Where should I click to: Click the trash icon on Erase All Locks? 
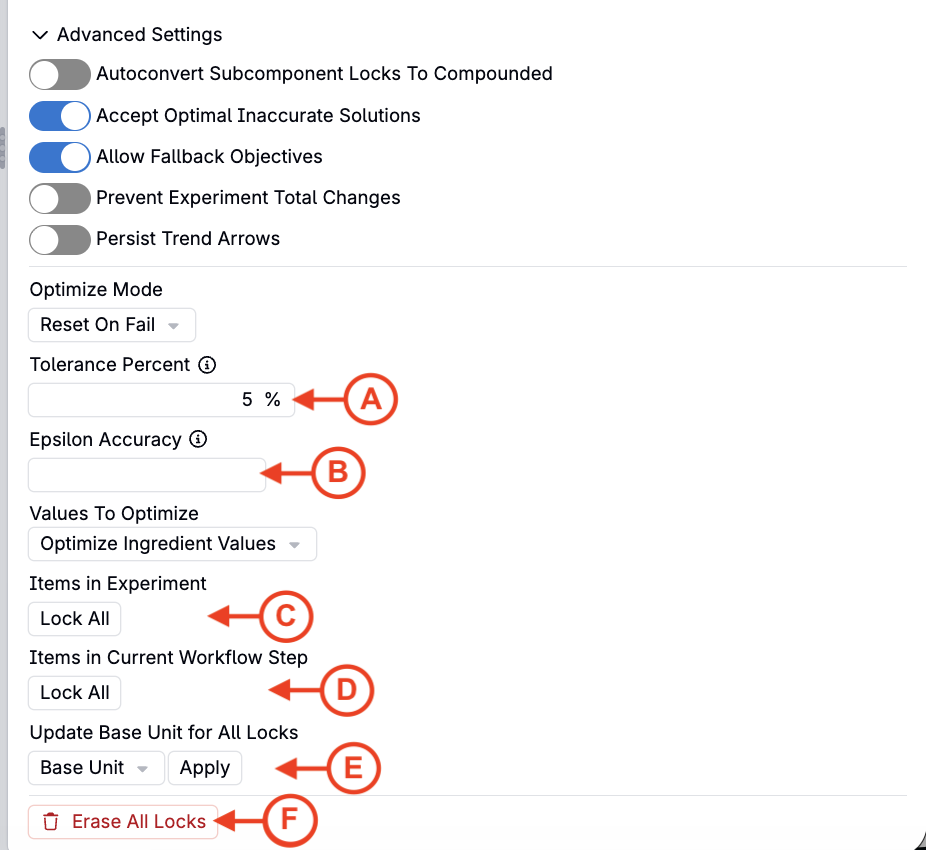click(51, 822)
